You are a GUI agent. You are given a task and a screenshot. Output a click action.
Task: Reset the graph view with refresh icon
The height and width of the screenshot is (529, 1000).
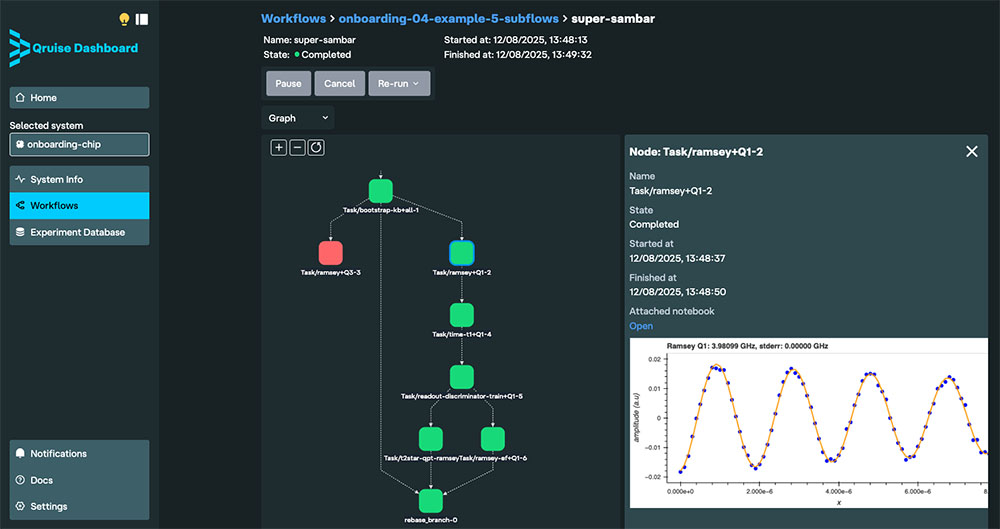[316, 148]
